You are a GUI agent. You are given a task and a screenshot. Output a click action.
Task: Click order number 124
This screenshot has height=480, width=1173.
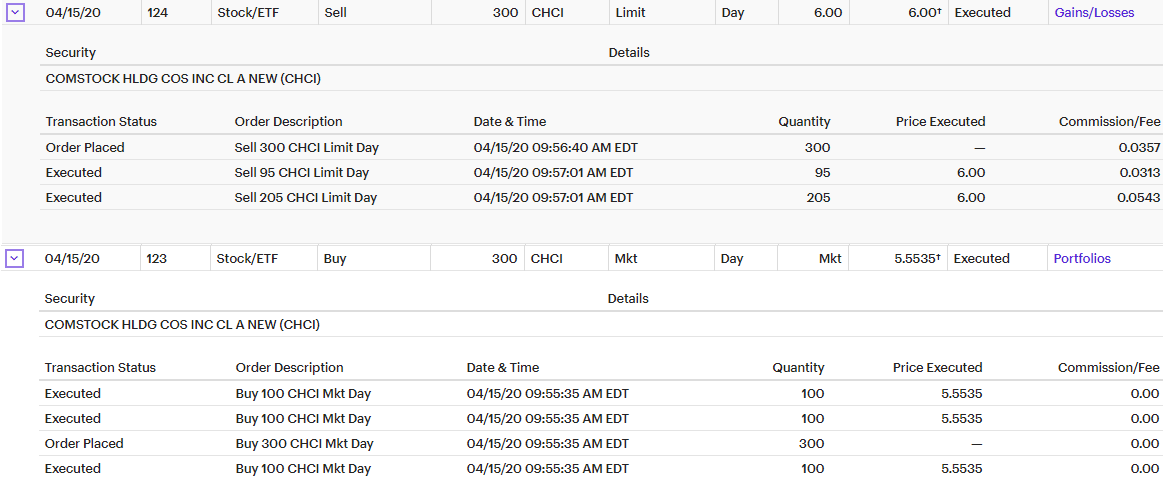(157, 13)
